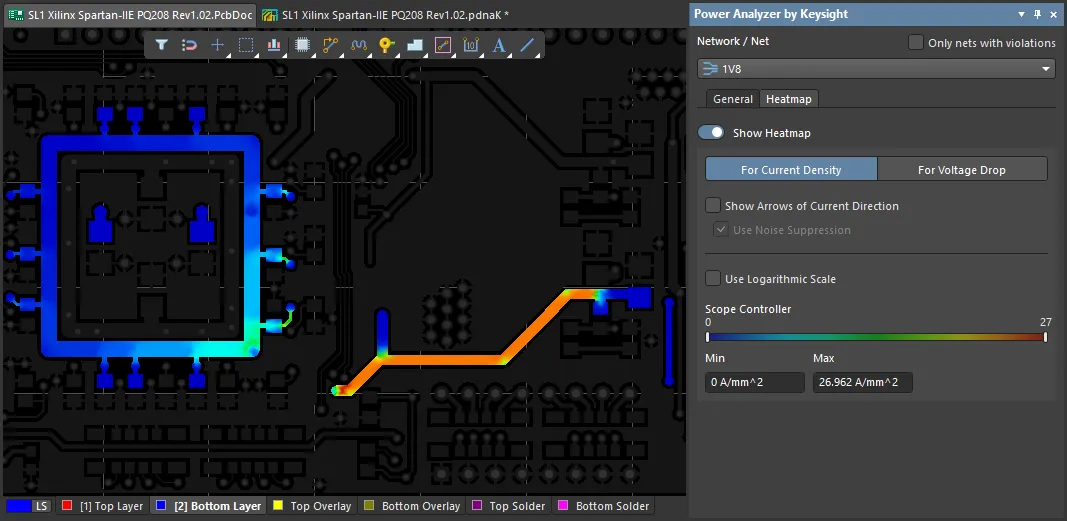Screen dimensions: 1067x521
Task: Toggle the Show Heatmap switch
Action: coord(711,133)
